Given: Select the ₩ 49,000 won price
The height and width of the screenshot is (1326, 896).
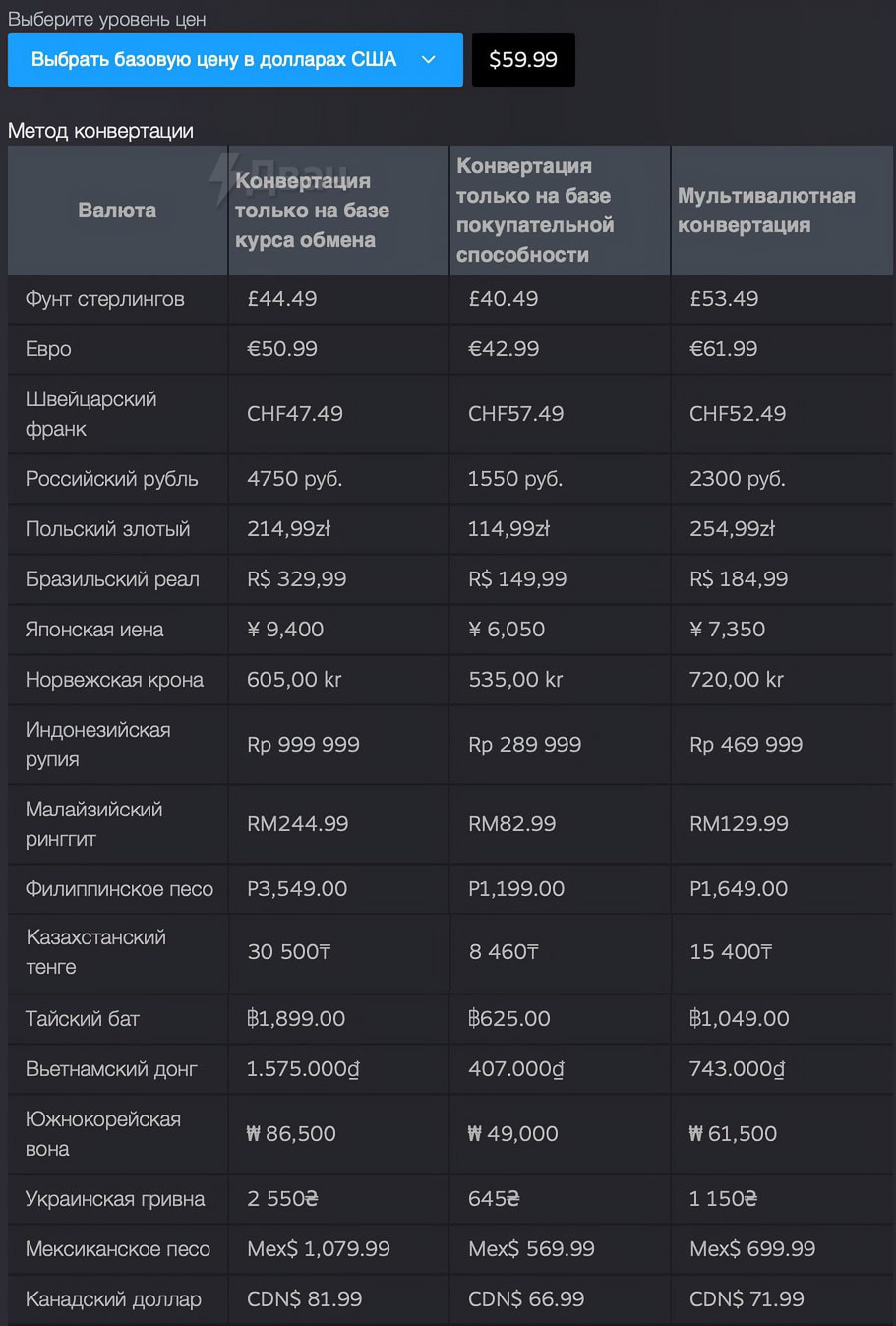Looking at the screenshot, I should pyautogui.click(x=513, y=1134).
